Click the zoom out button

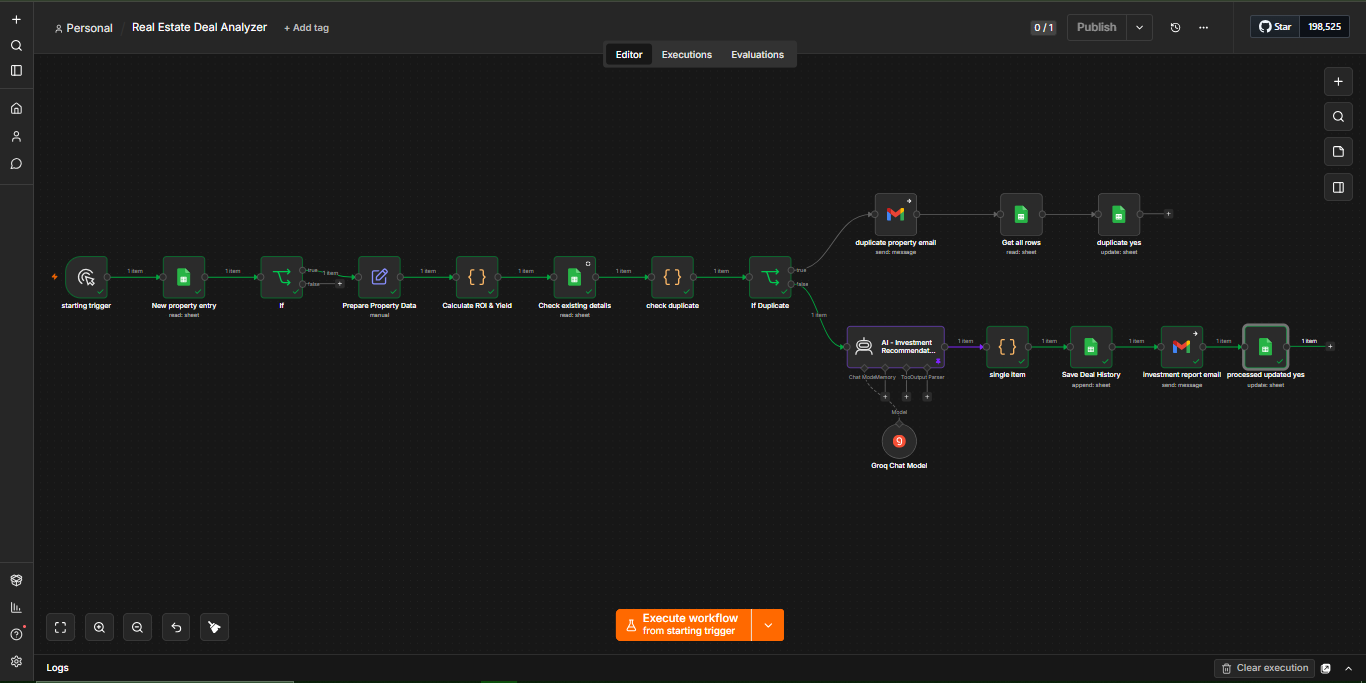(x=137, y=627)
